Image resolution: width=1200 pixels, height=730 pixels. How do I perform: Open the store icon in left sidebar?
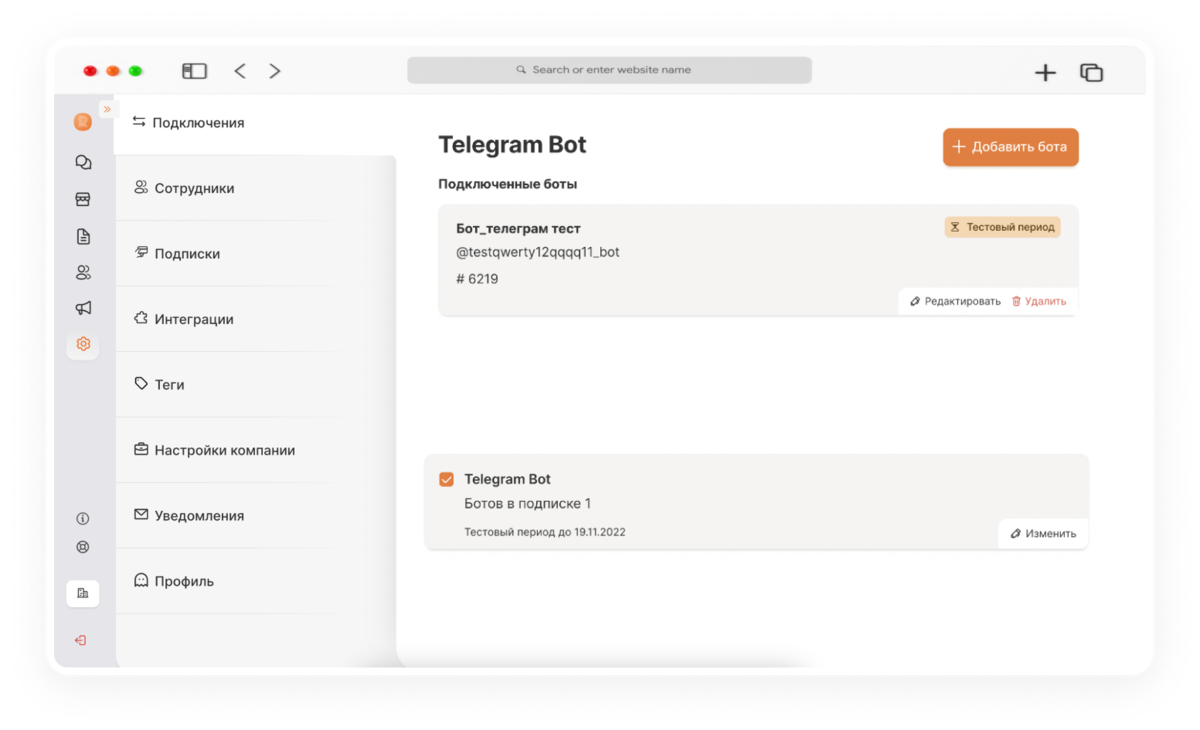click(83, 199)
